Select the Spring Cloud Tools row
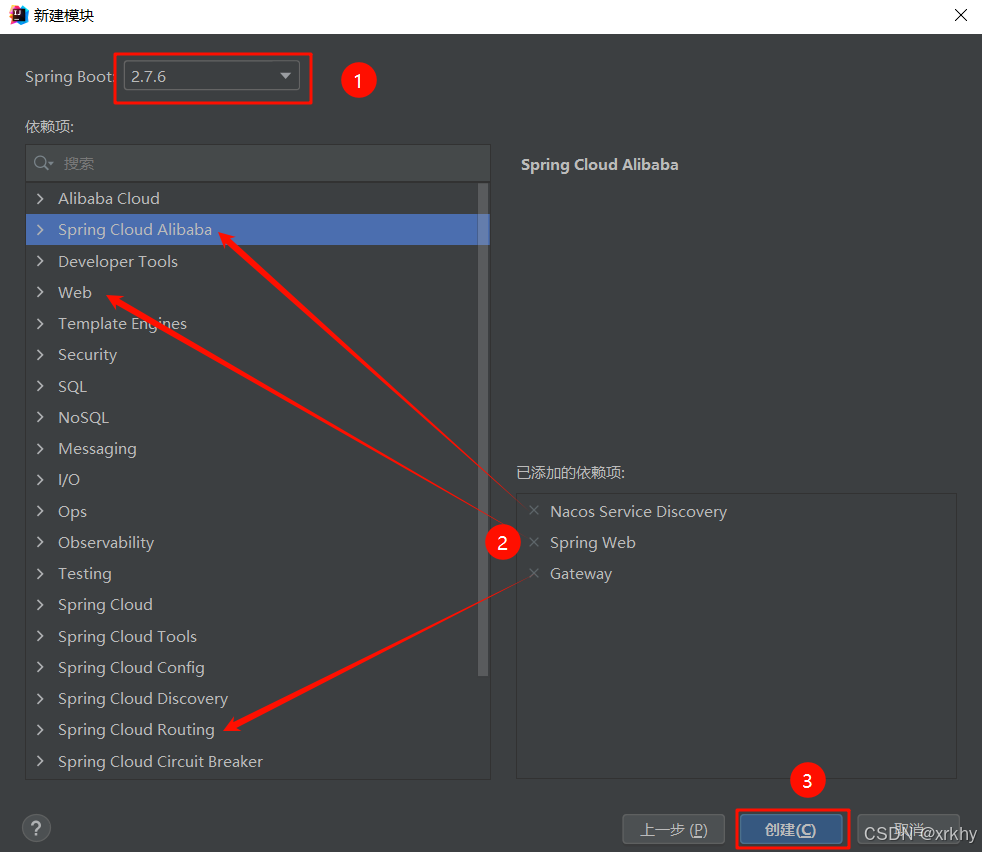 point(252,636)
